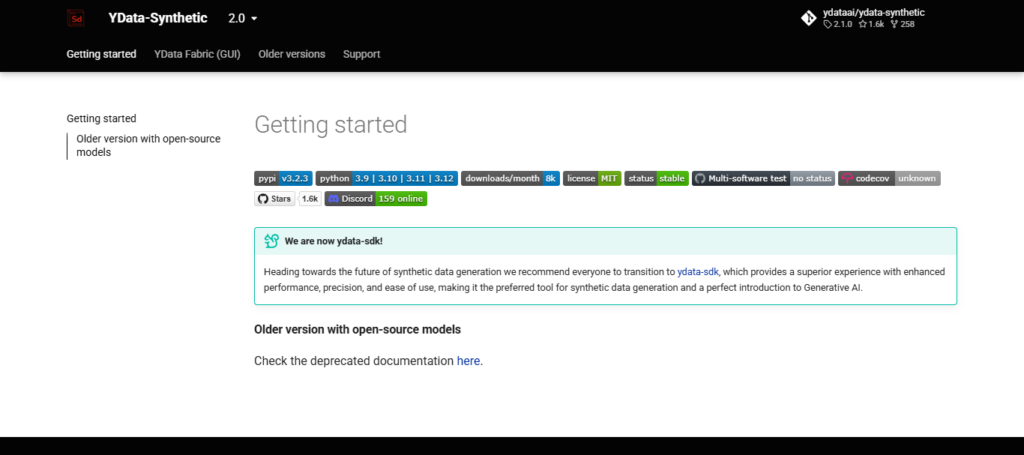The image size is (1024, 455).
Task: Click the codecov unknown badge
Action: point(889,178)
